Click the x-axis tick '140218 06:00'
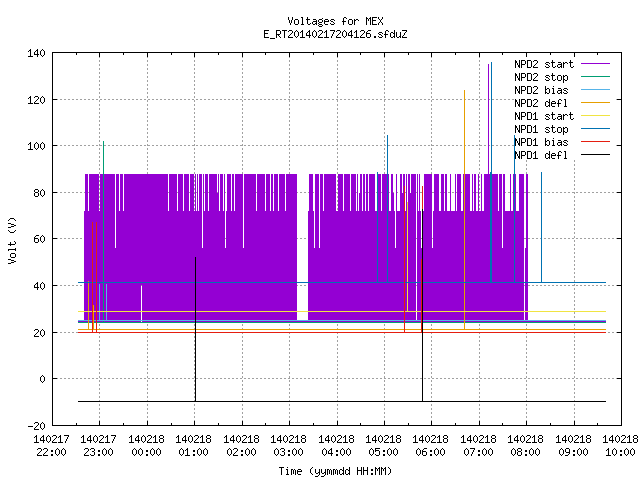This screenshot has width=640, height=480. (431, 446)
